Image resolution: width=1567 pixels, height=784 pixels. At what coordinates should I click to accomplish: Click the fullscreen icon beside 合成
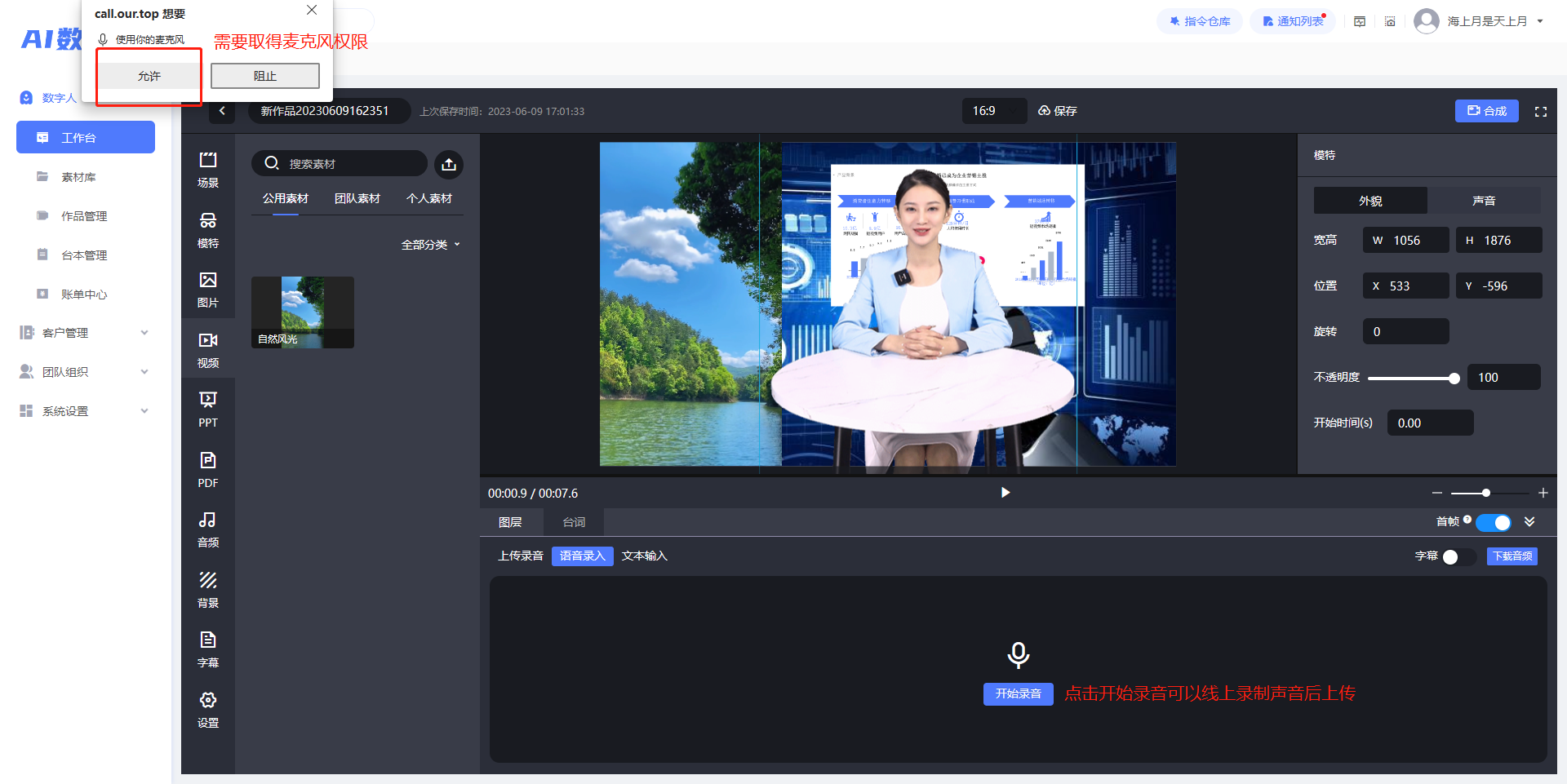[1540, 112]
